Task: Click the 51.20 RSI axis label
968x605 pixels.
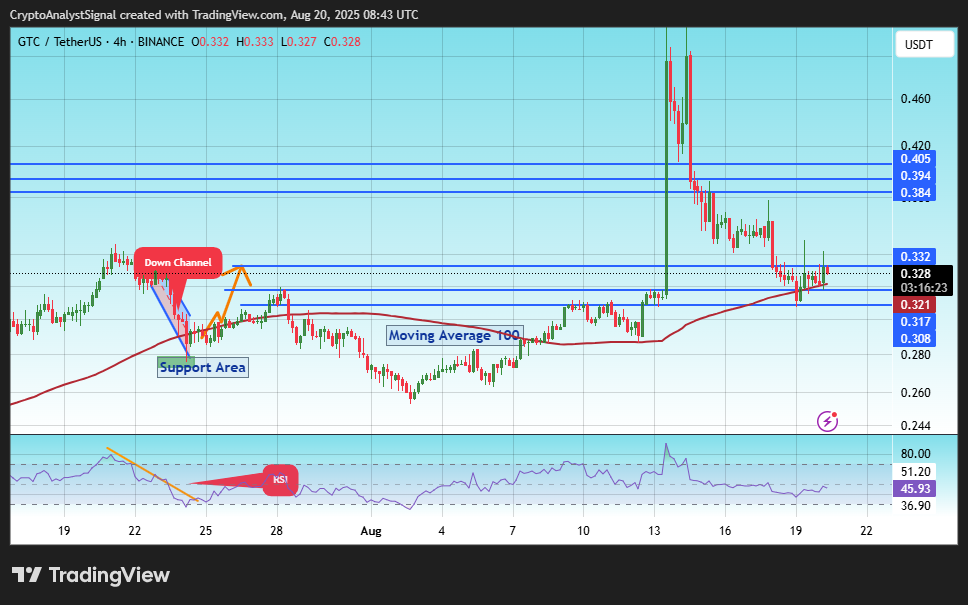Action: point(916,472)
